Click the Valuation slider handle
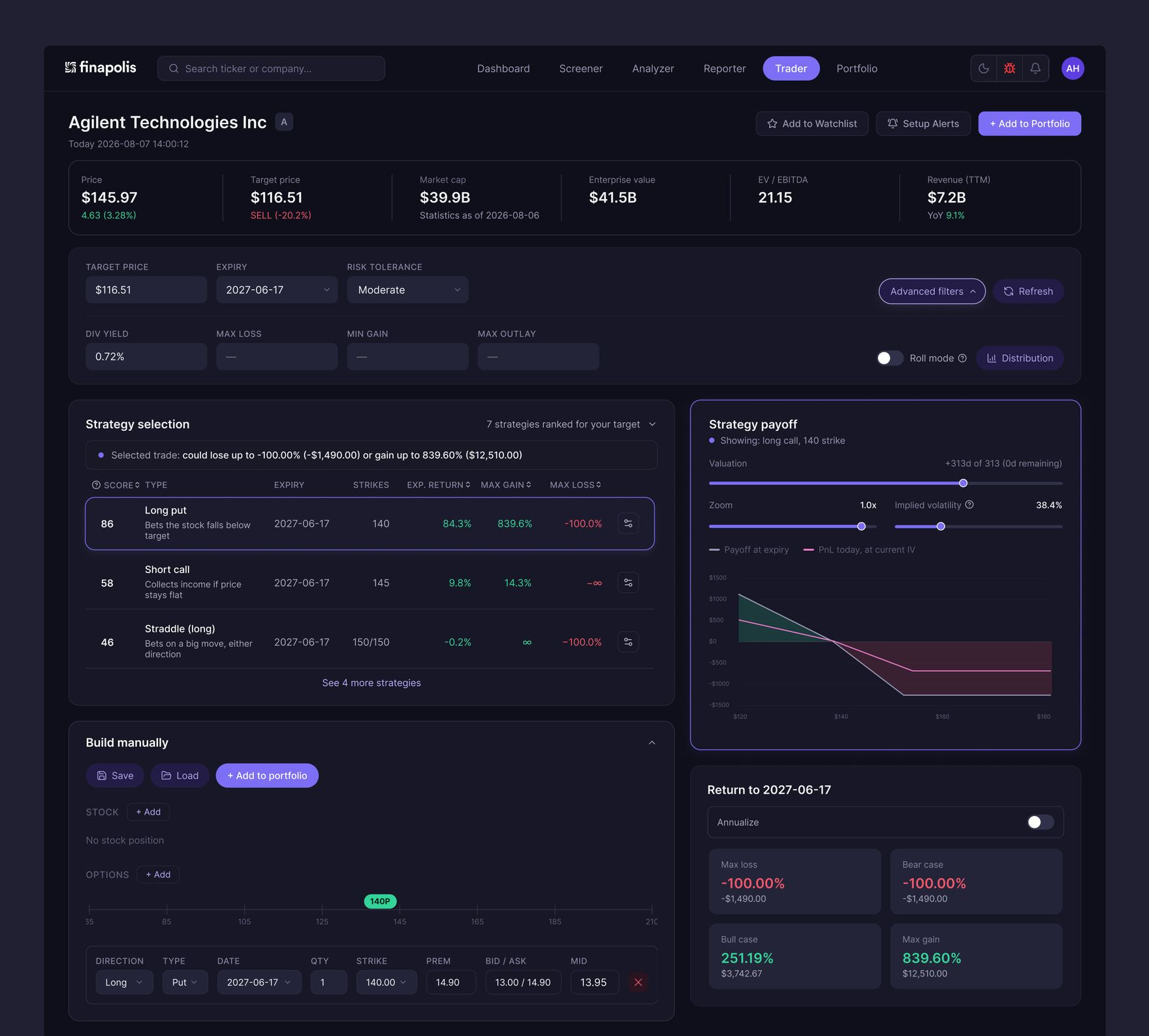 tap(963, 483)
